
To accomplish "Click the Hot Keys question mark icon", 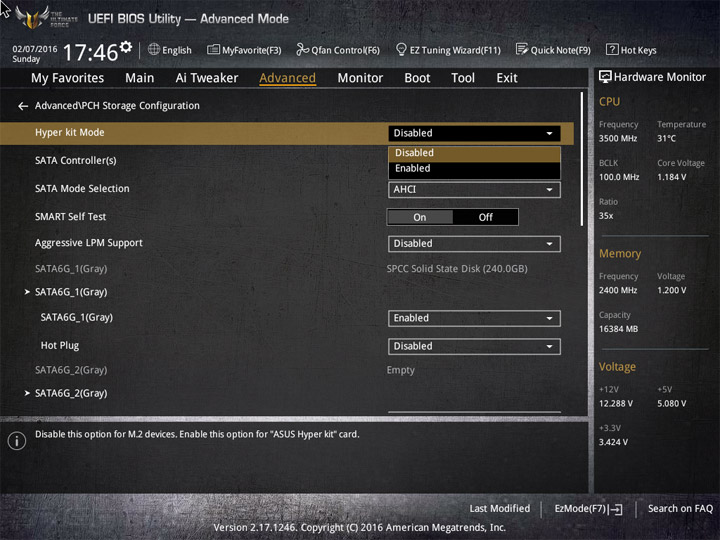I will point(612,49).
